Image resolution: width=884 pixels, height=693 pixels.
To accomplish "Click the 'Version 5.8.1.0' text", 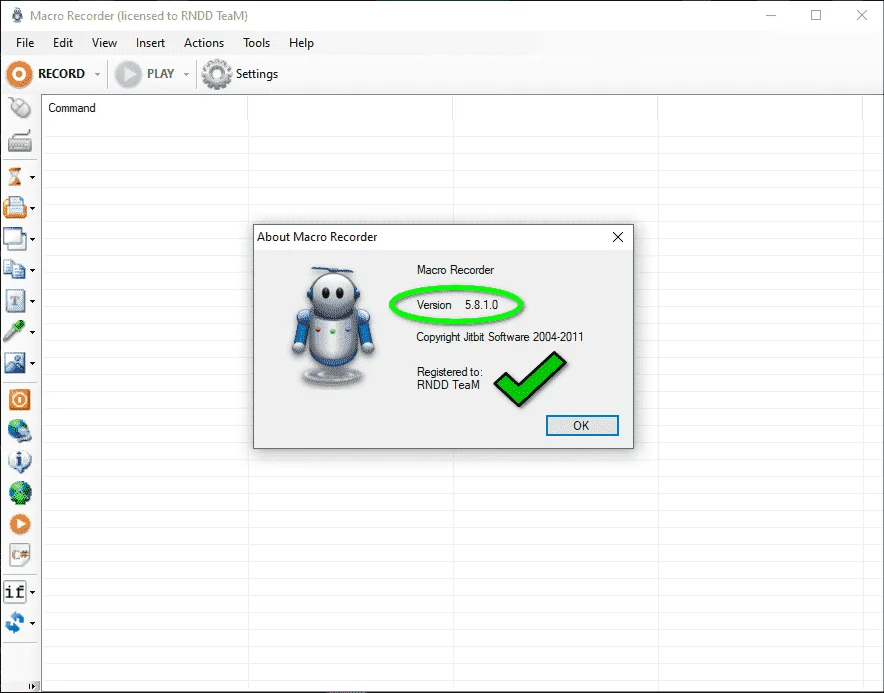I will tap(457, 305).
